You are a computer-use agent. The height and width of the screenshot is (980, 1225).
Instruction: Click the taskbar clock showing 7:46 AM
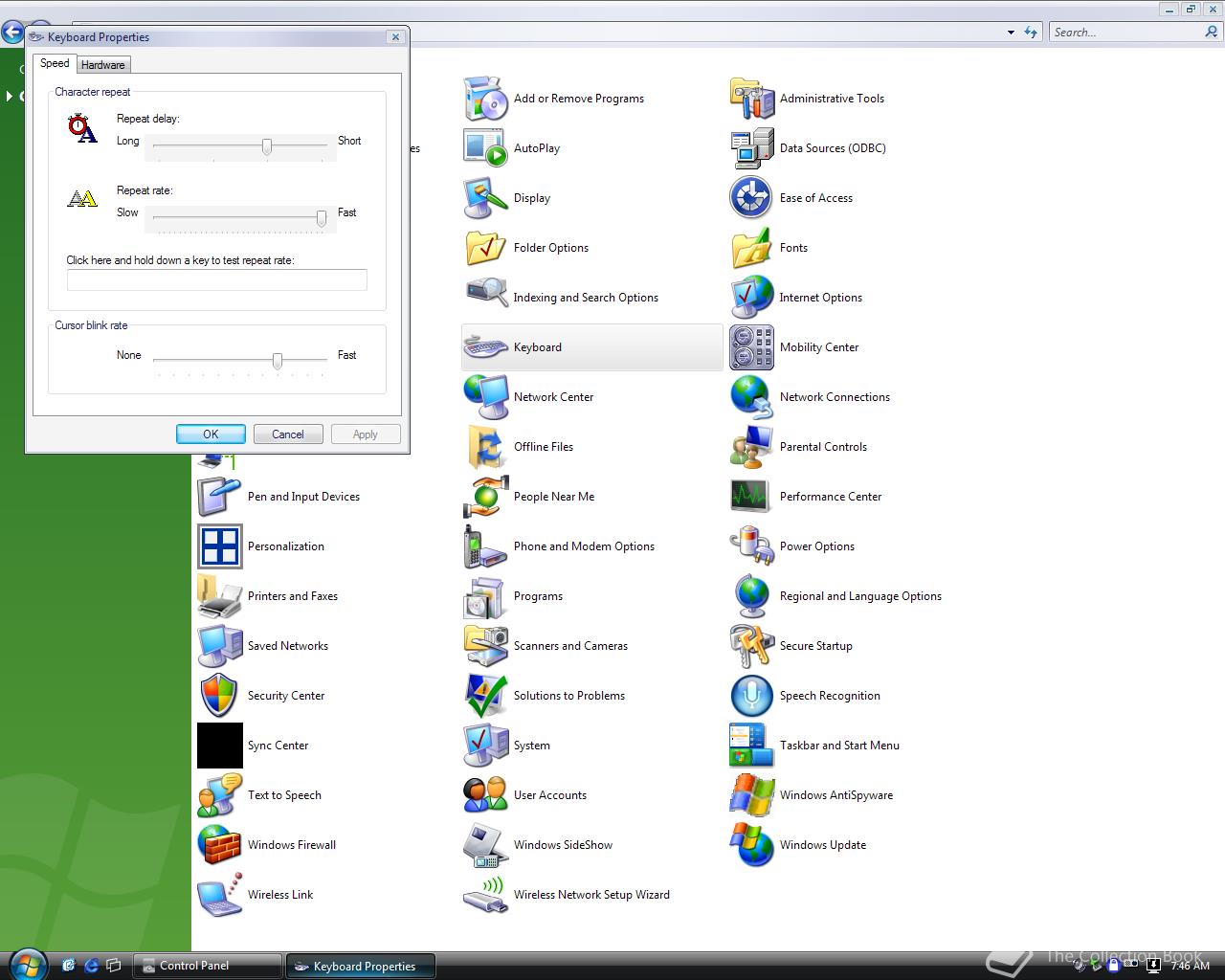coord(1191,966)
